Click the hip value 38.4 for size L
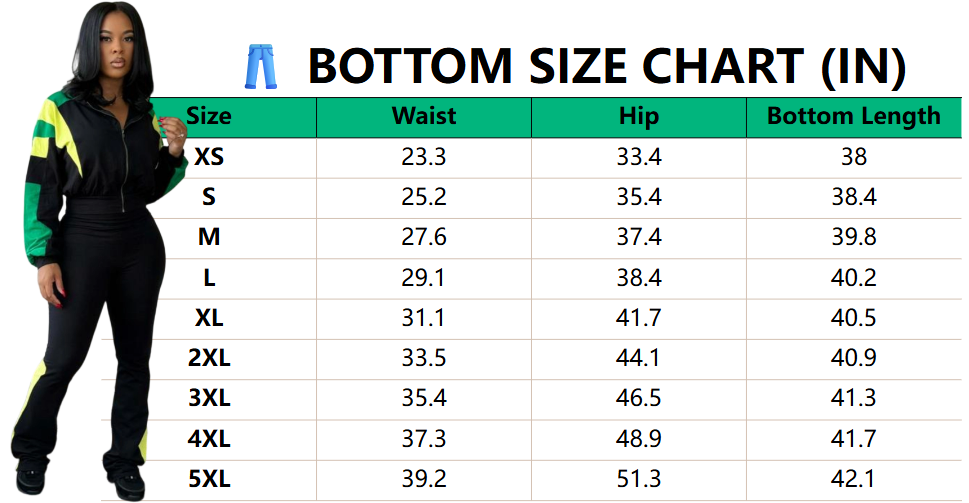Viewport: 969px width, 503px height. tap(638, 278)
